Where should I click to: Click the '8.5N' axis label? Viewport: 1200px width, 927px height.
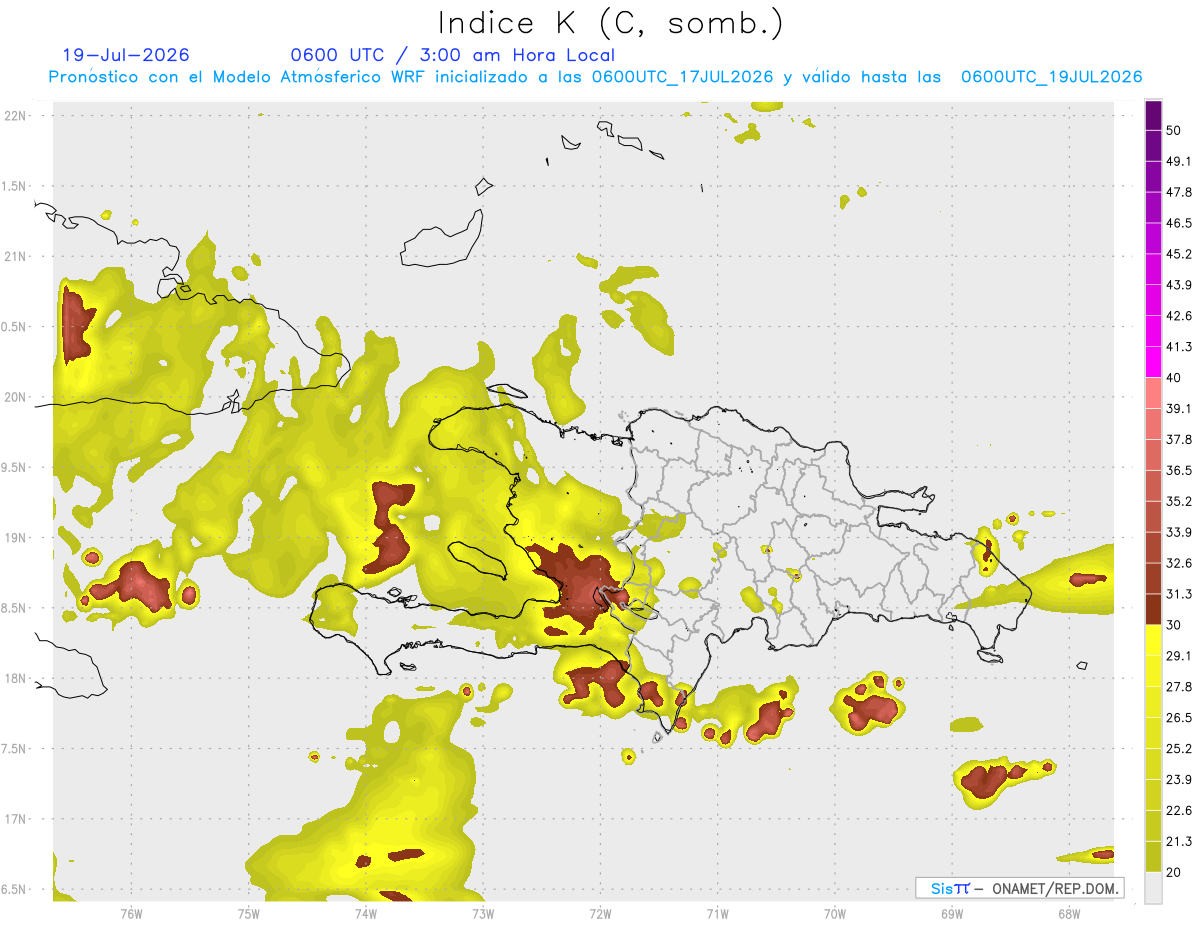tap(15, 608)
